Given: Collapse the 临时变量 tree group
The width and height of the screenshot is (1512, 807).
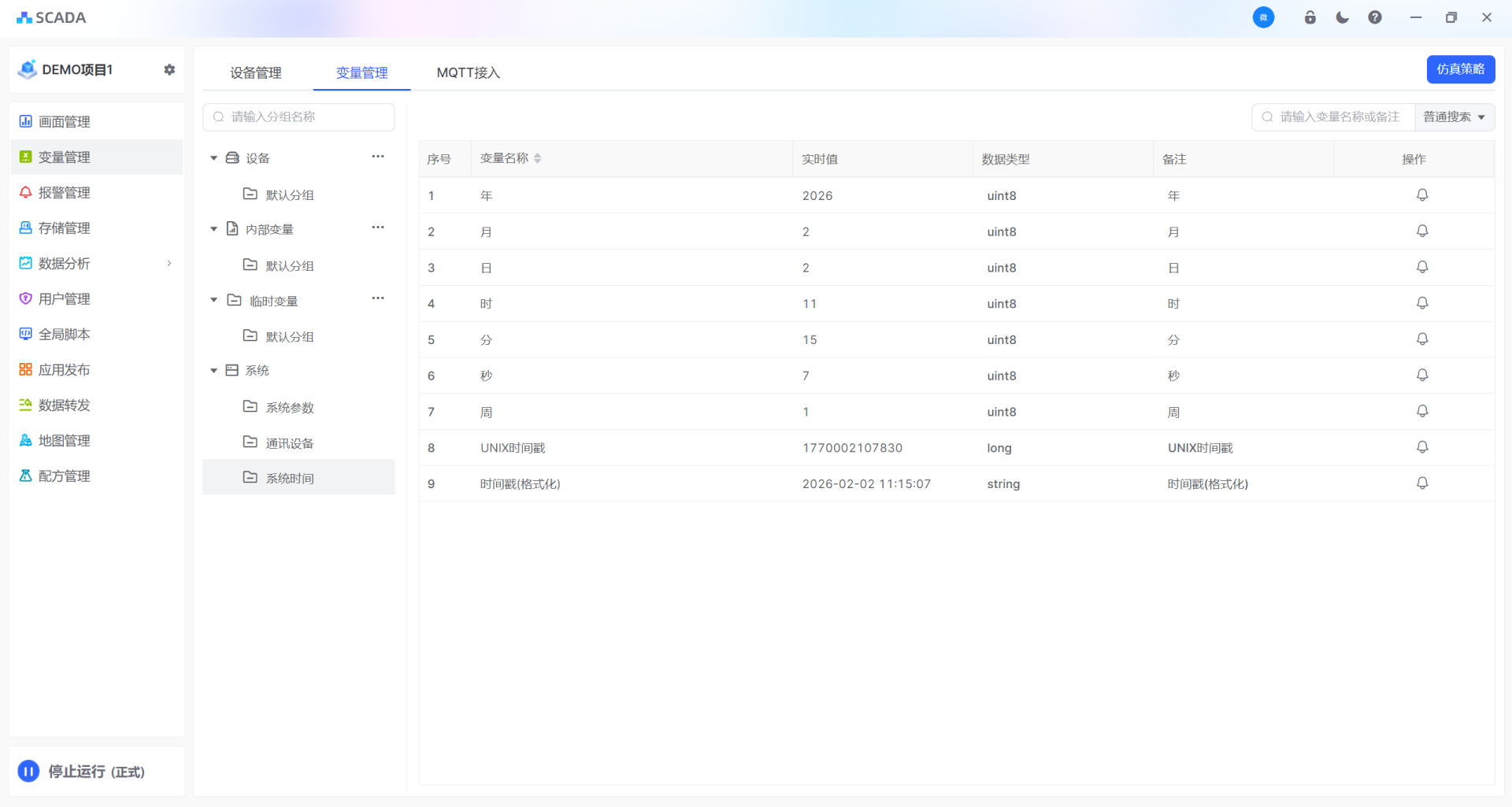Looking at the screenshot, I should [x=213, y=300].
